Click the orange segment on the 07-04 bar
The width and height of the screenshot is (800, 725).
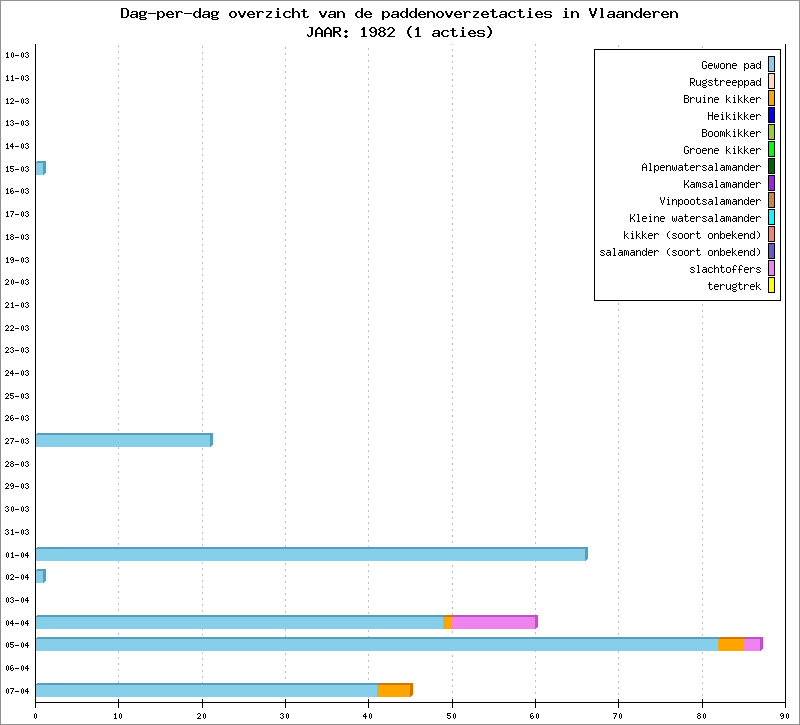click(x=394, y=690)
